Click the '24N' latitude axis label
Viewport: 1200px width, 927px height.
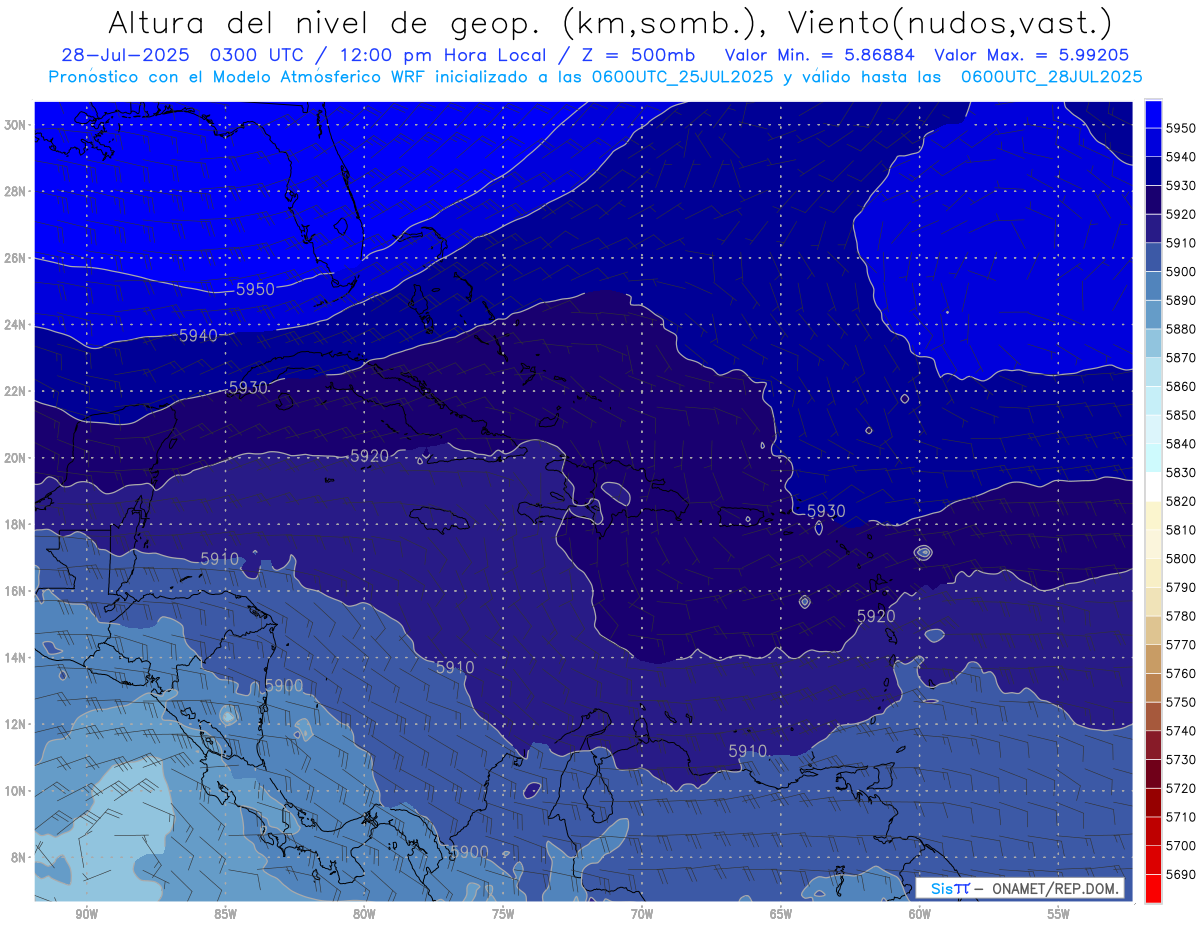coord(15,325)
